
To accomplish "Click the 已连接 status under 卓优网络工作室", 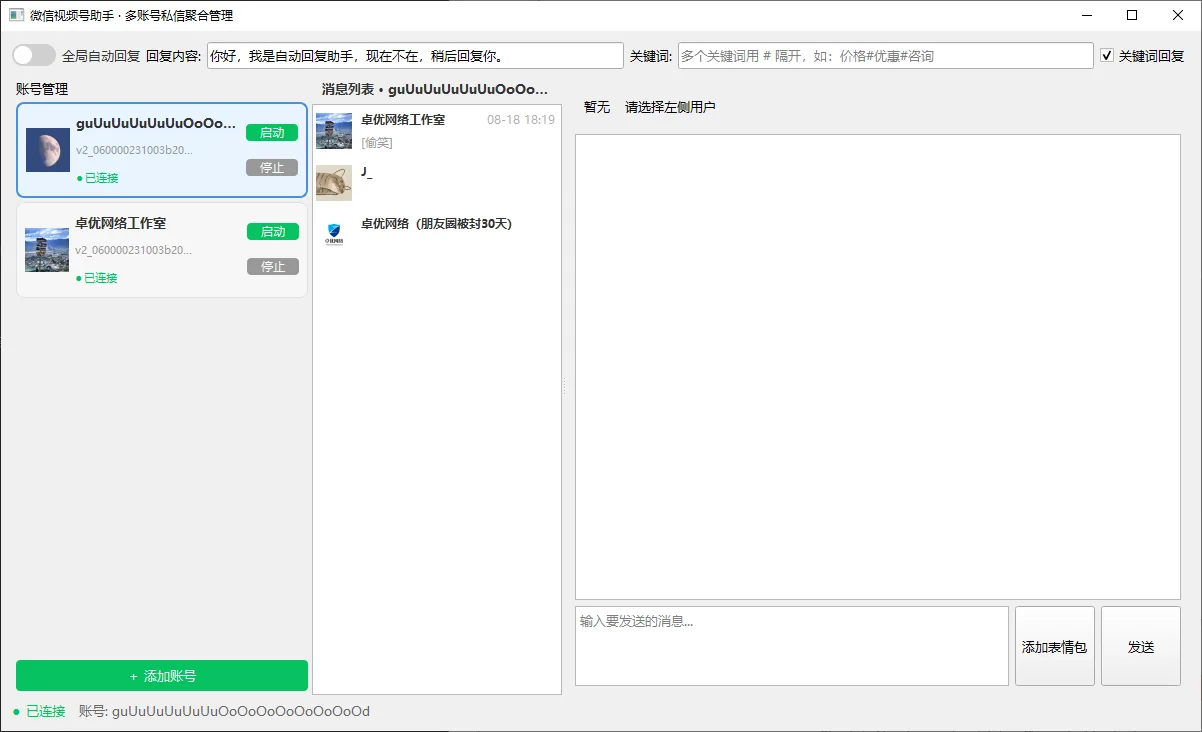I will point(97,278).
